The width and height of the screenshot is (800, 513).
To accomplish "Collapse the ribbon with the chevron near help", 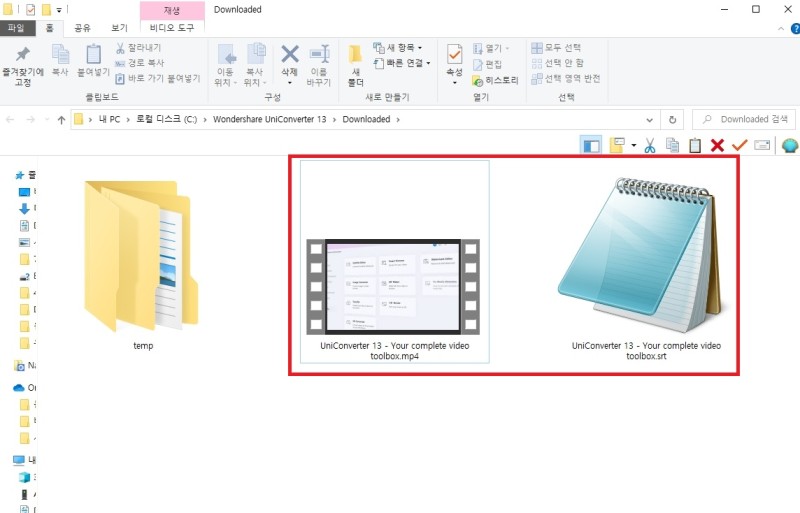I will [x=781, y=29].
